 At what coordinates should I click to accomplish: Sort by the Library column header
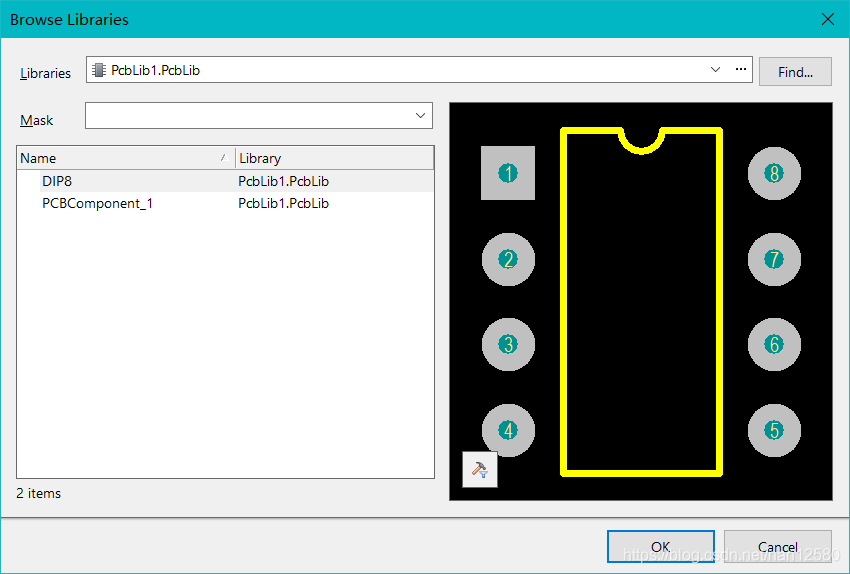[x=334, y=158]
